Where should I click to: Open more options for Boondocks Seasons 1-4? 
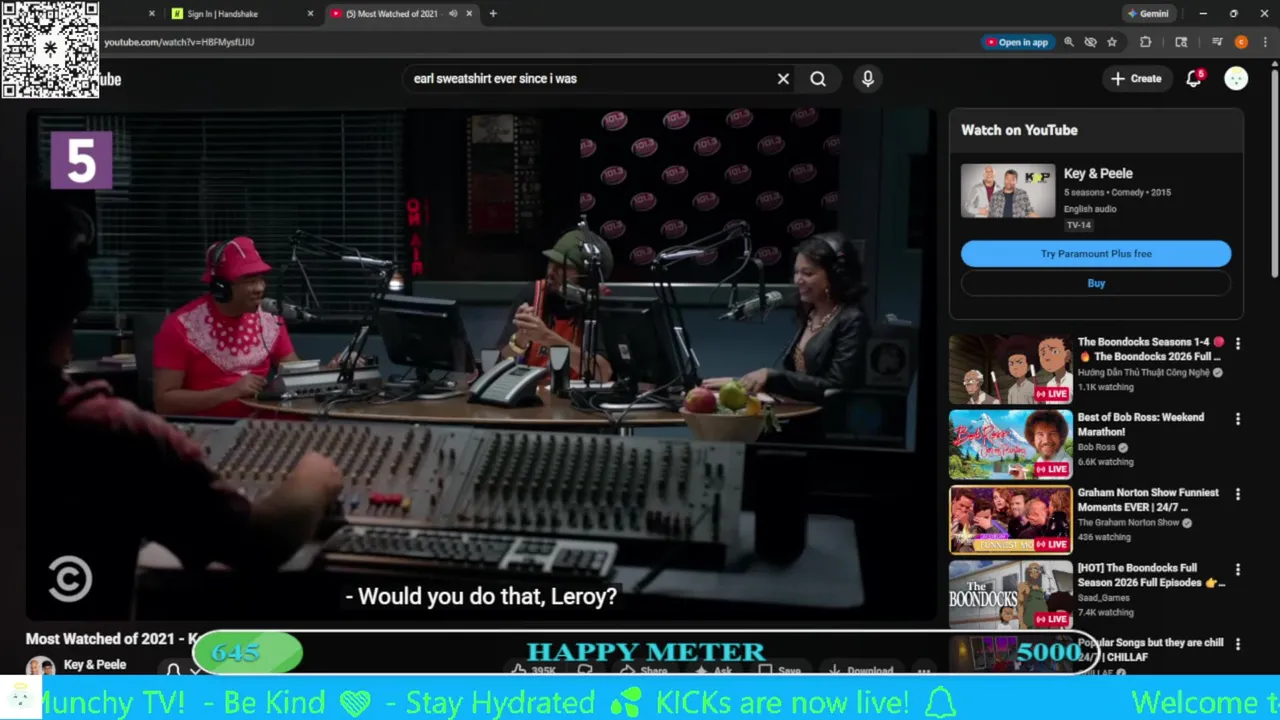(1238, 343)
